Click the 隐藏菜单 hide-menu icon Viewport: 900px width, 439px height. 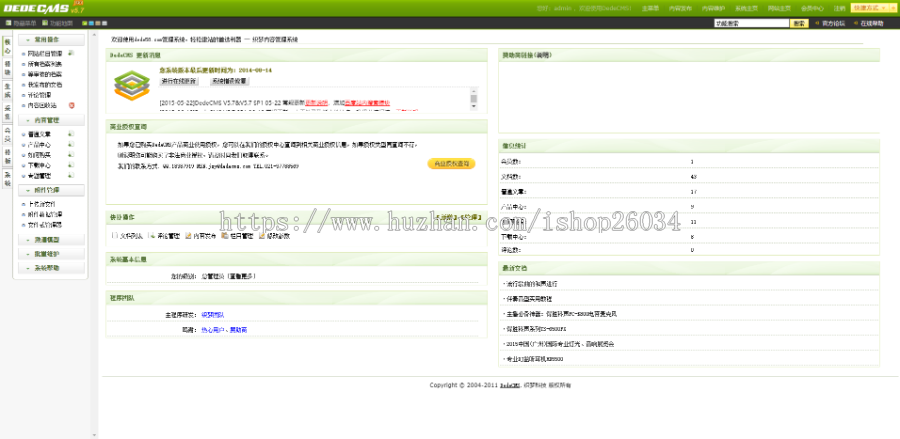click(8, 24)
